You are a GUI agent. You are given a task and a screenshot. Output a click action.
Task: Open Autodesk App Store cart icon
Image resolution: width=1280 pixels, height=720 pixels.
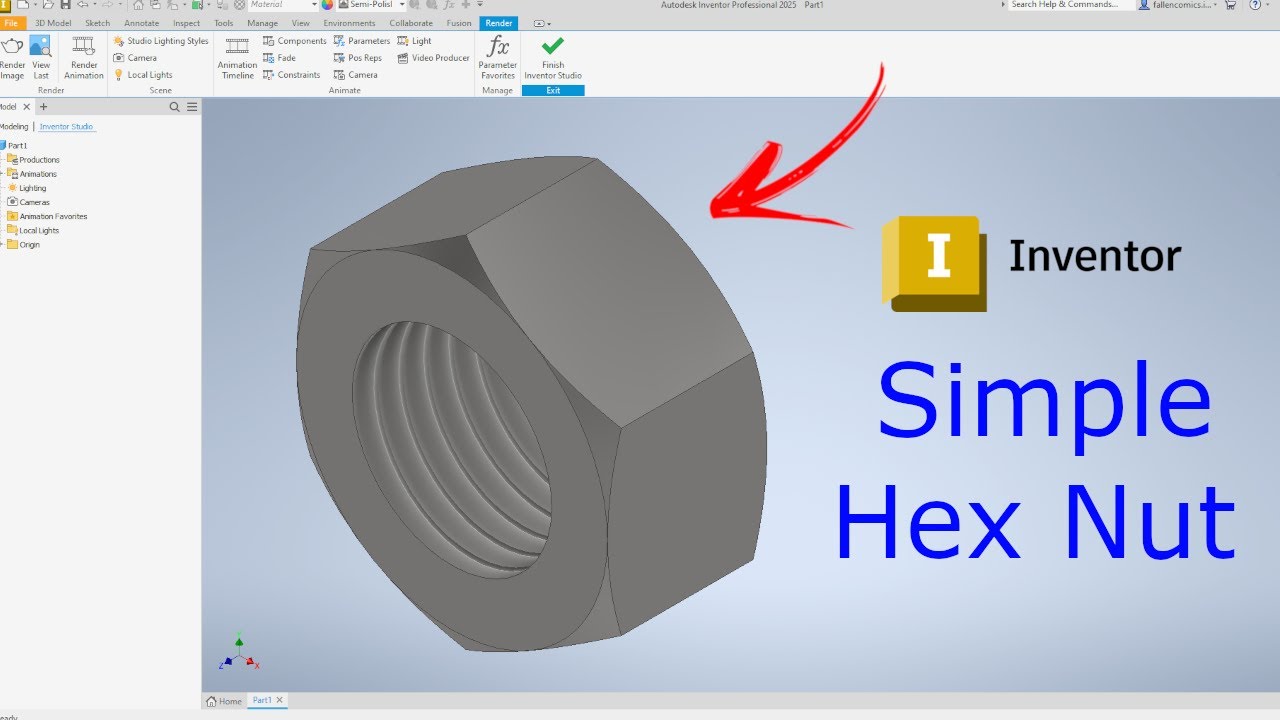(x=1230, y=4)
